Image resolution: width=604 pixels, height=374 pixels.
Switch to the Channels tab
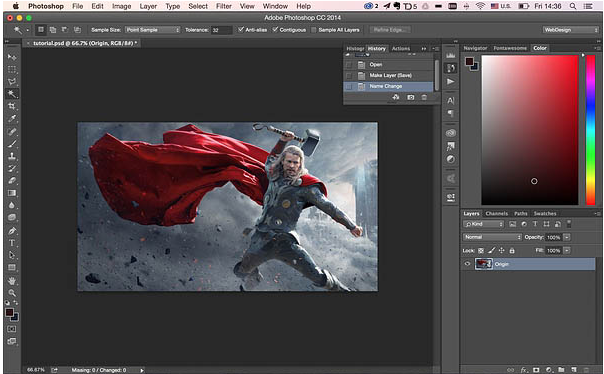pyautogui.click(x=497, y=213)
